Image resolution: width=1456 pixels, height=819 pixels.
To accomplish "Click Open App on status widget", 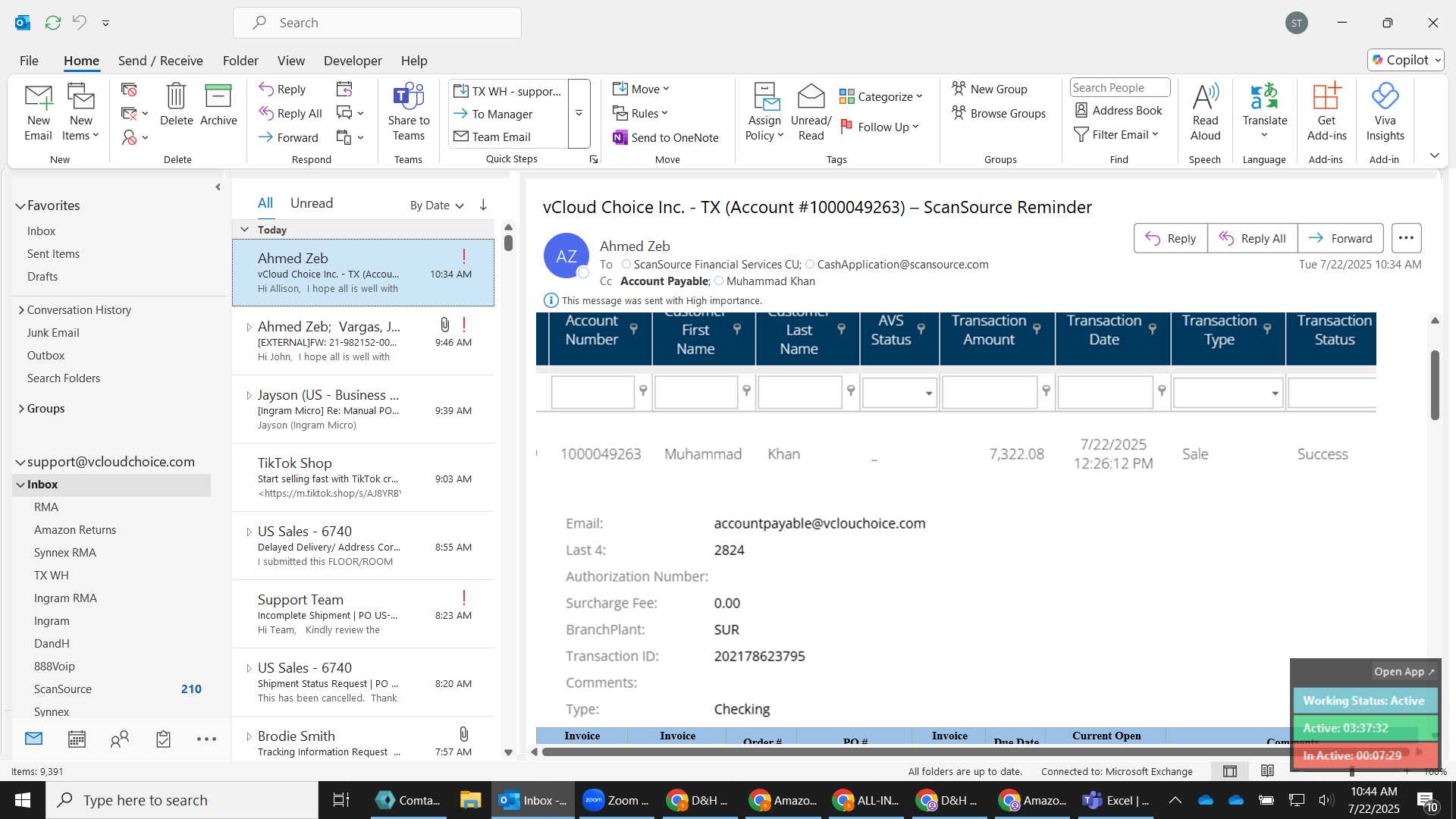I will (x=1404, y=671).
